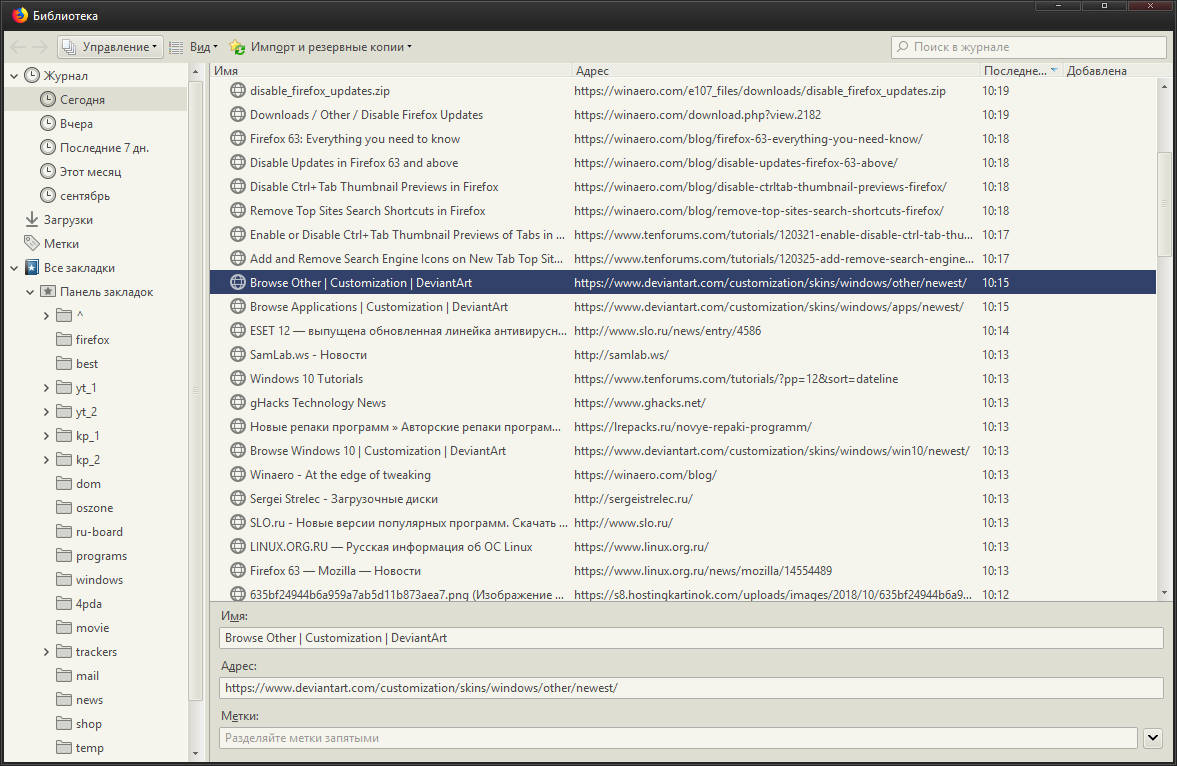Collapse the Панель закладок node
1177x766 pixels.
pos(30,292)
